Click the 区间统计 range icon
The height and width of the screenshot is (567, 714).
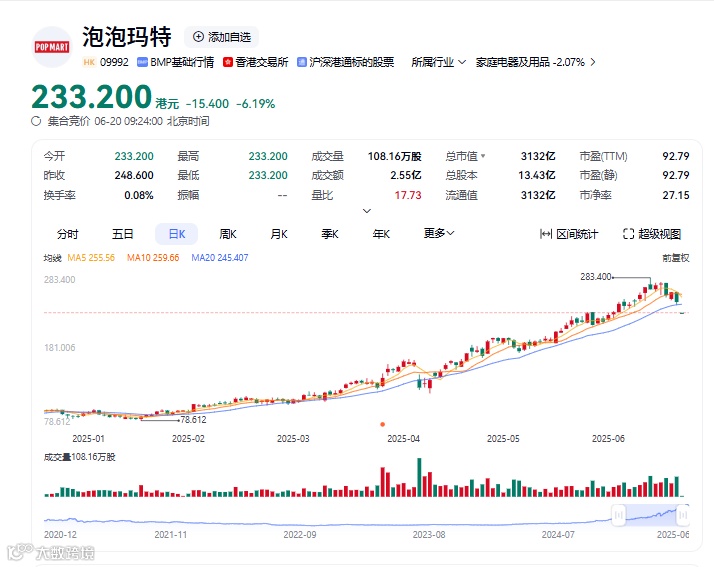(546, 234)
